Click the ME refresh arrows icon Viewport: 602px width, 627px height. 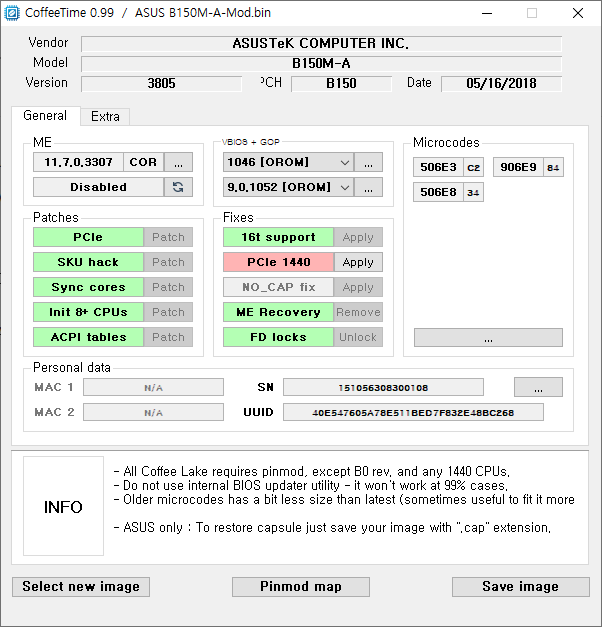pyautogui.click(x=178, y=187)
